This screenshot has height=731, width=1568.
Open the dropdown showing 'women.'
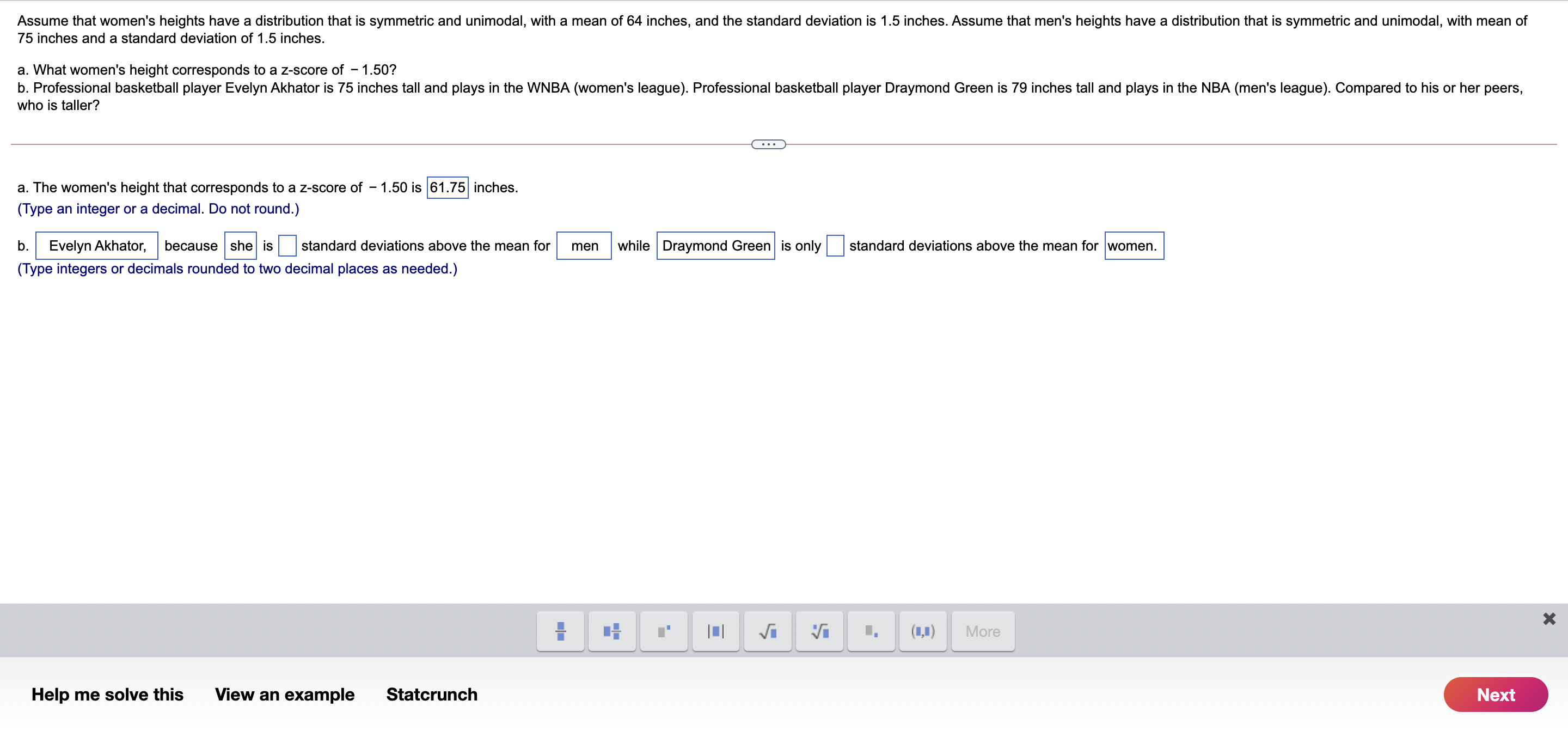pyautogui.click(x=1133, y=246)
